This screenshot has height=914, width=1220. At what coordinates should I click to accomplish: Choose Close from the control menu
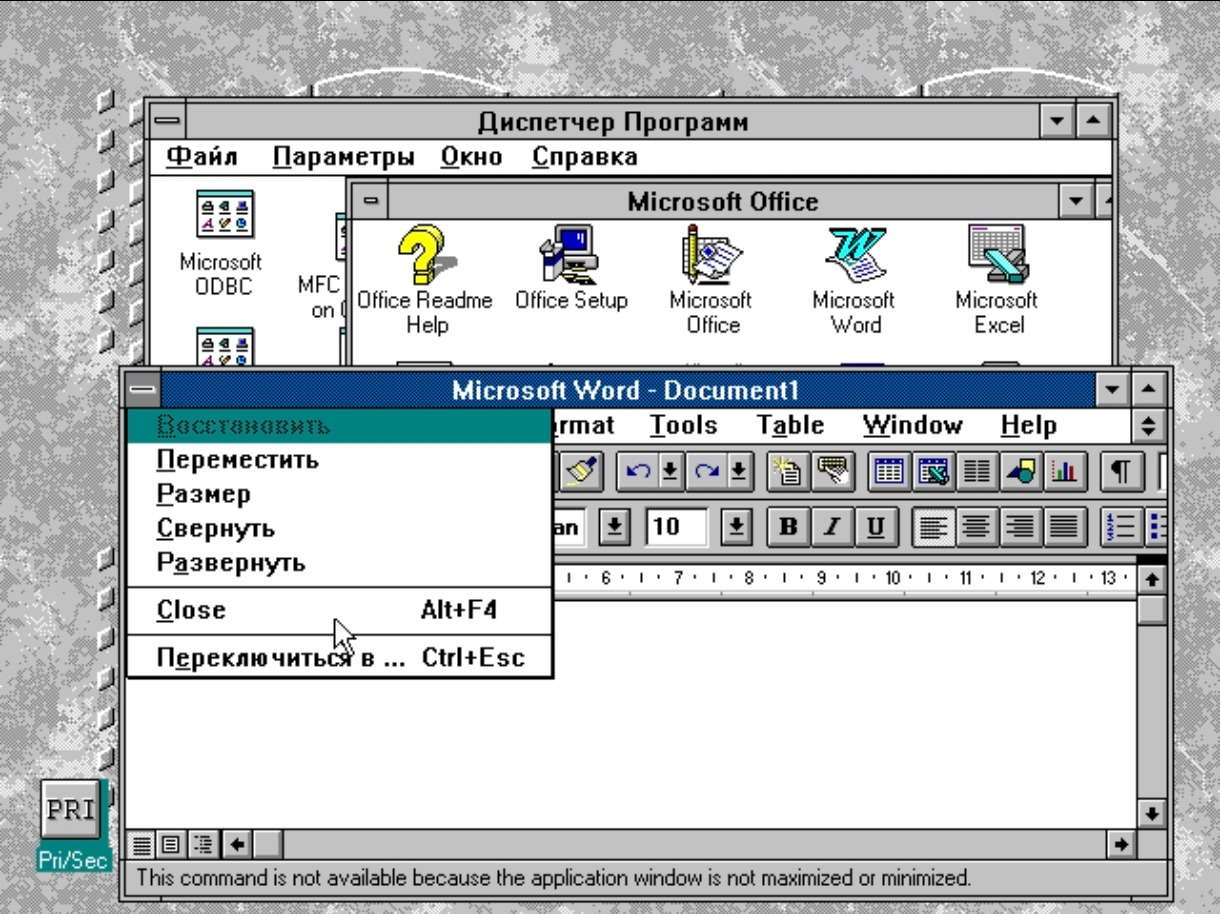(x=340, y=609)
